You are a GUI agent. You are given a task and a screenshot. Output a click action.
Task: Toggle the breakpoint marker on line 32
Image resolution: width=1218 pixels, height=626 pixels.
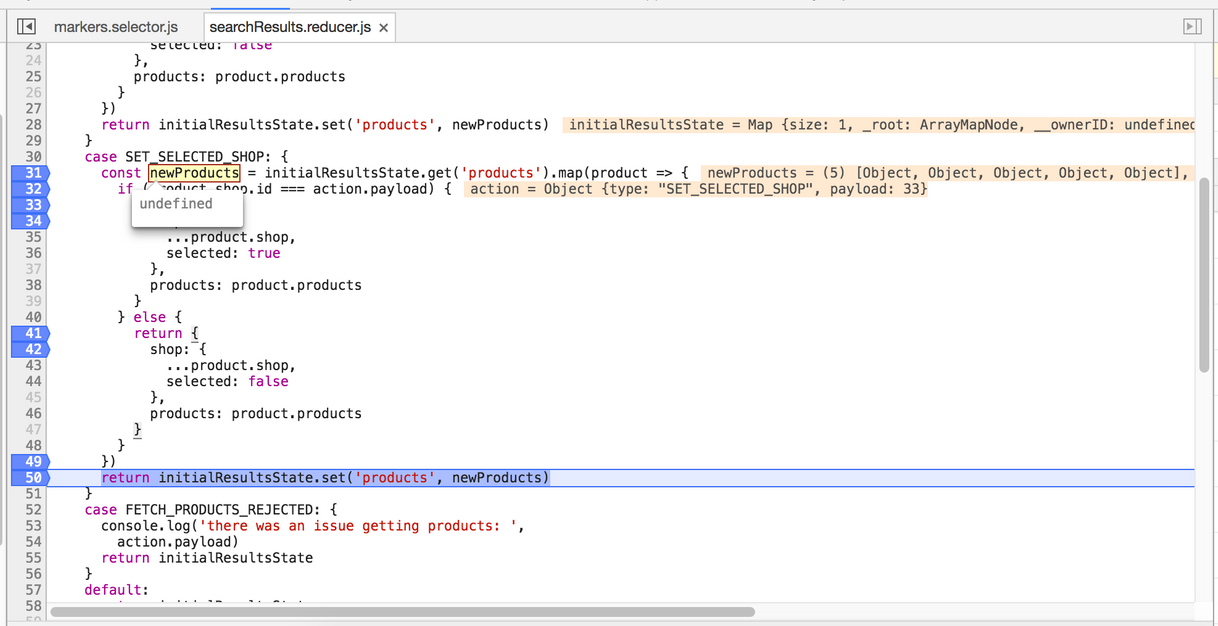point(30,189)
